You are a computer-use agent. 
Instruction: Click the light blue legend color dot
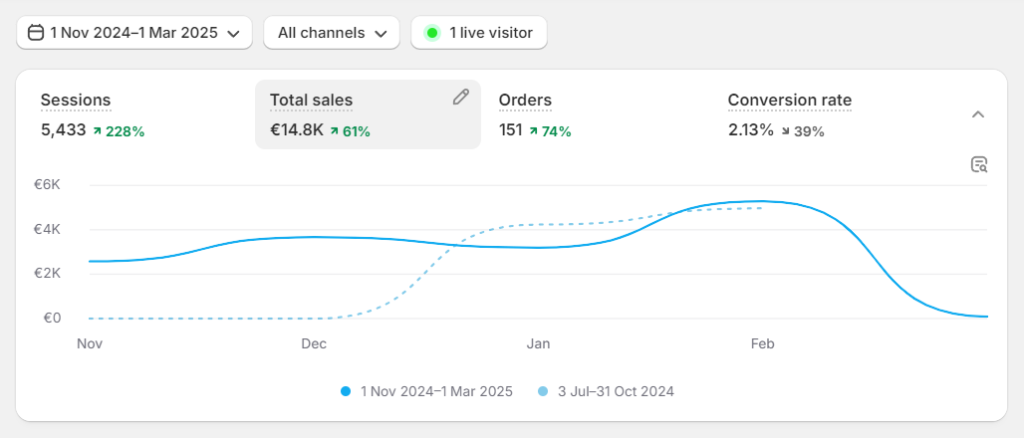point(543,391)
